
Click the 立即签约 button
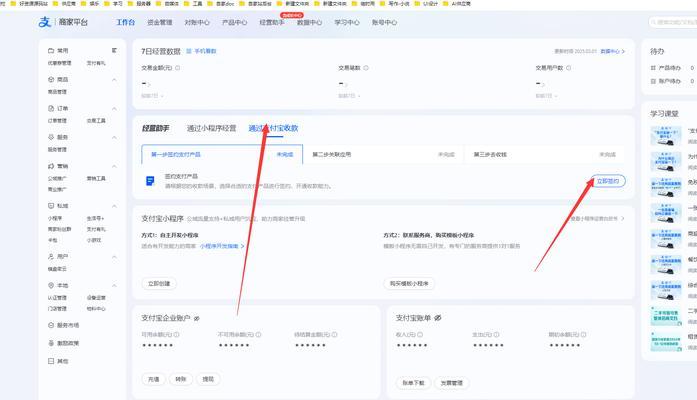[x=608, y=181]
